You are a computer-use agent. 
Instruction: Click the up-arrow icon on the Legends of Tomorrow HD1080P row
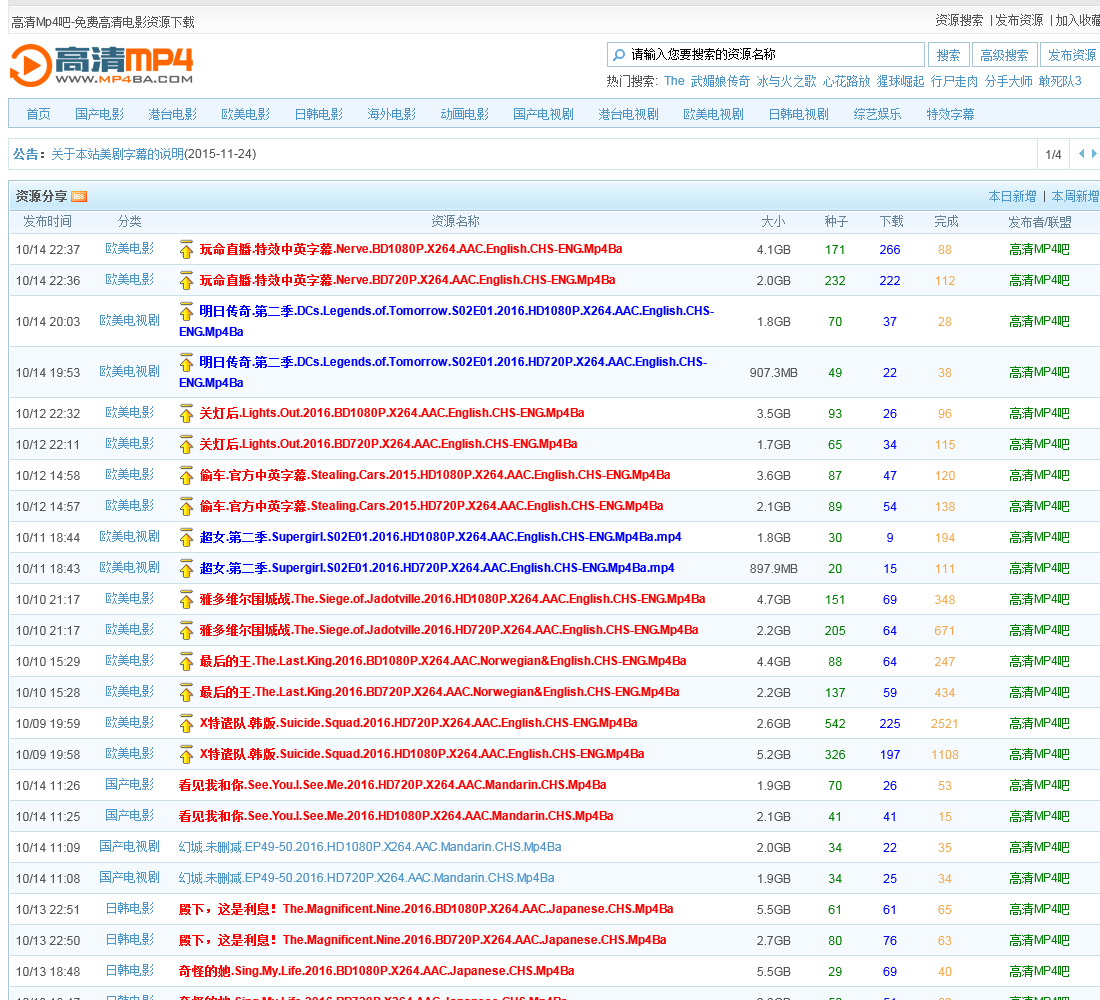pos(186,311)
